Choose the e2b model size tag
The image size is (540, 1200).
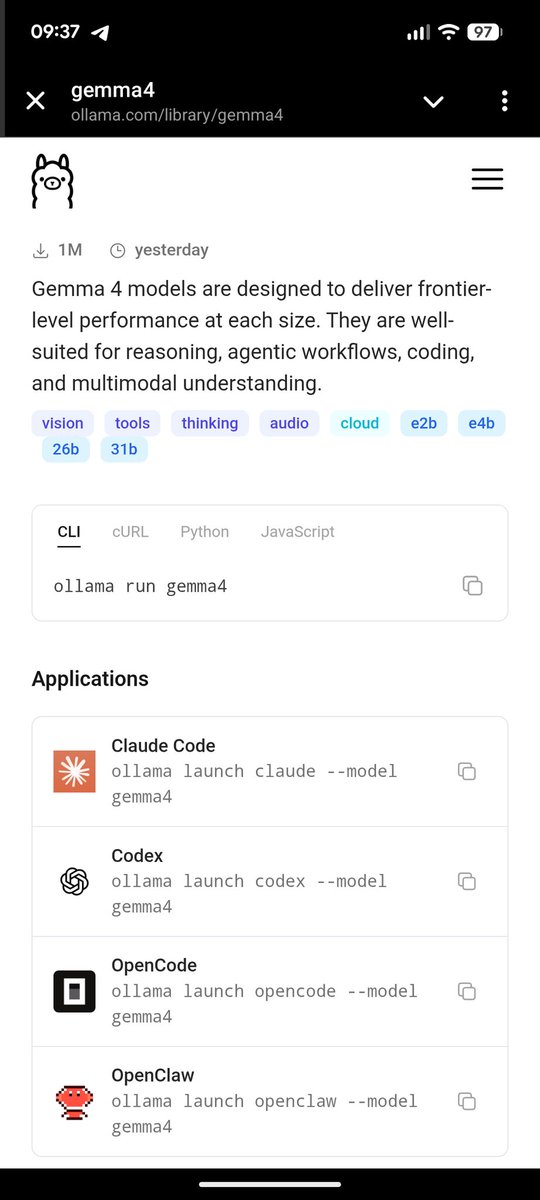424,423
